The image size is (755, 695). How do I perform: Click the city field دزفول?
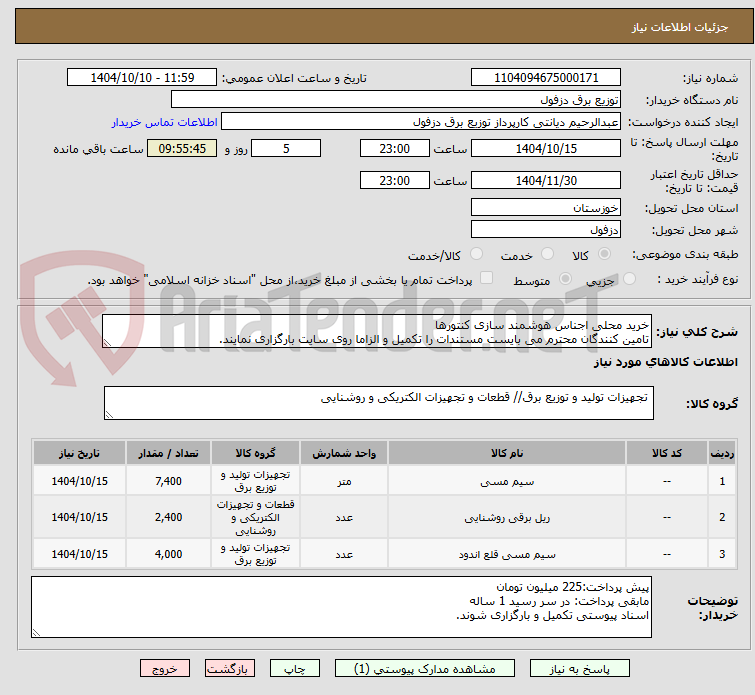click(546, 230)
